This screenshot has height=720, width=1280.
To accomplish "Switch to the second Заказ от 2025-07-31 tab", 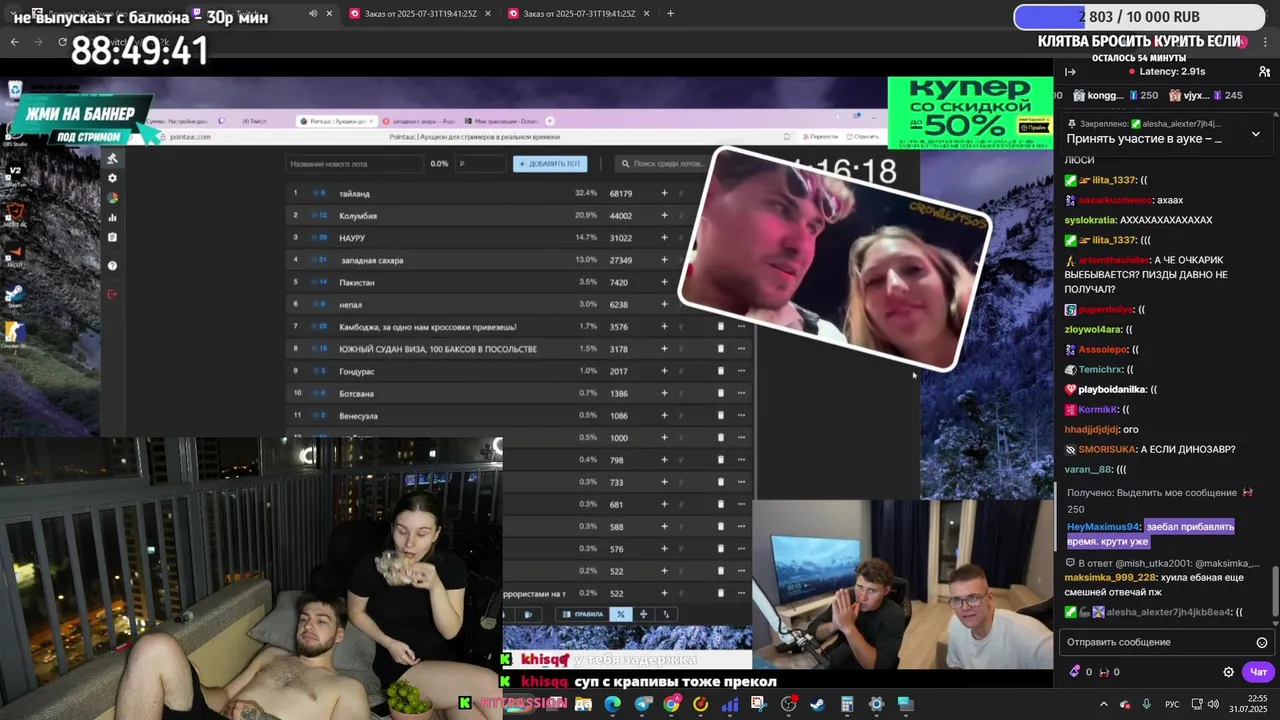I will (579, 14).
